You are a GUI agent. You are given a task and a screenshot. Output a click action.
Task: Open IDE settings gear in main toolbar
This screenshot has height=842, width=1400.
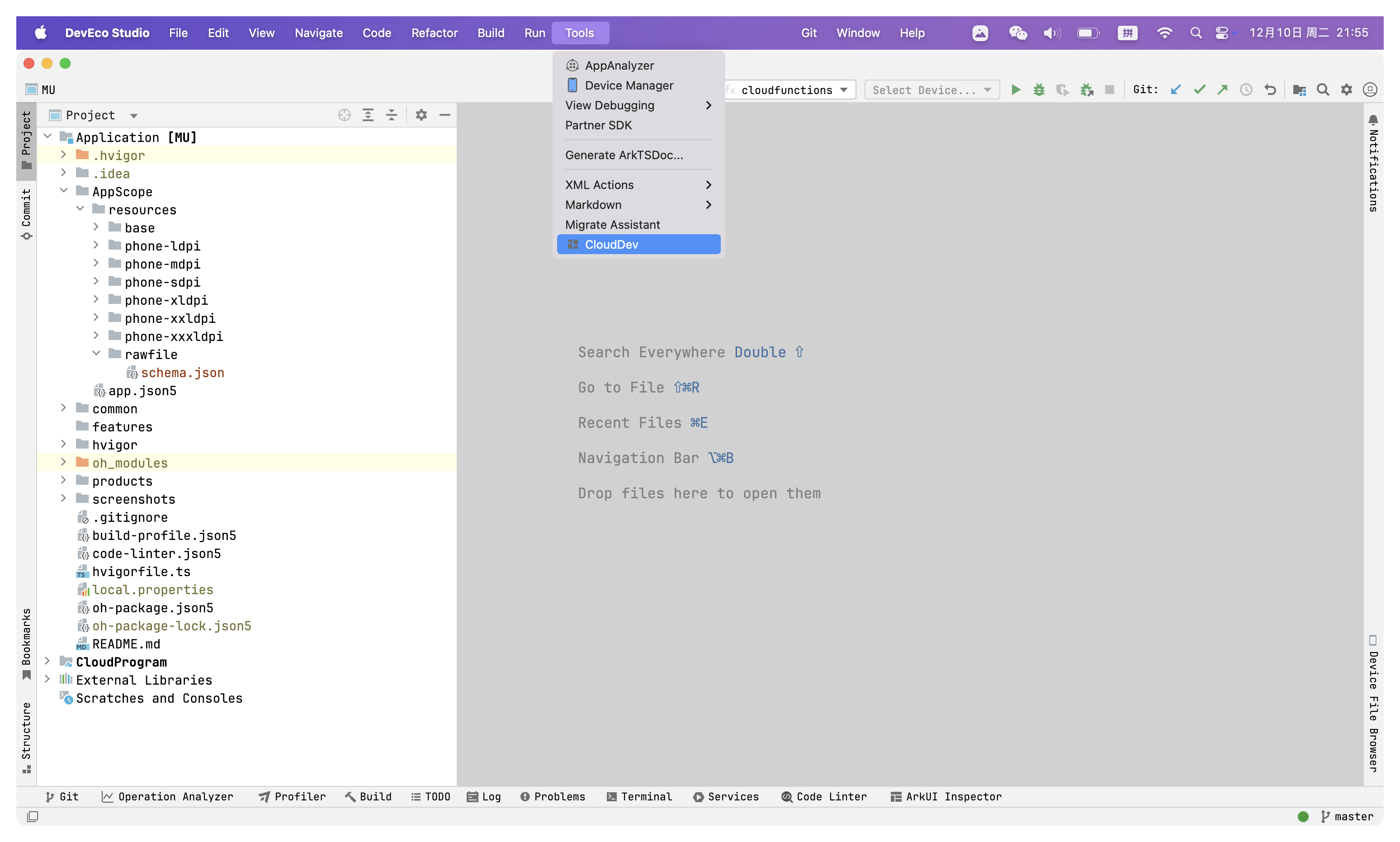pos(1346,90)
